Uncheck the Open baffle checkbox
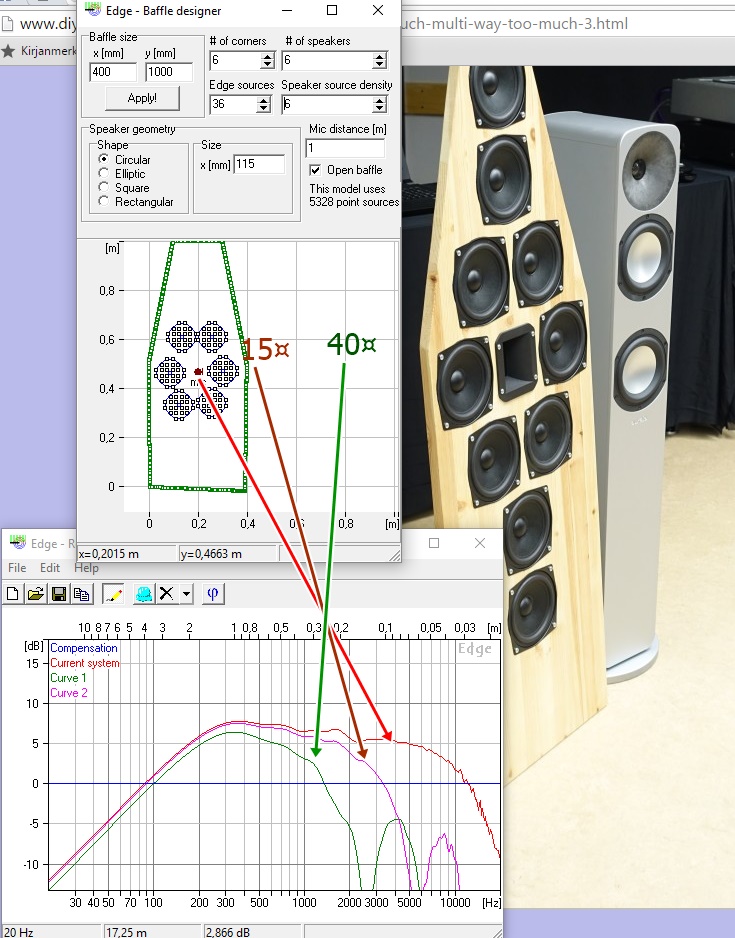 point(315,170)
